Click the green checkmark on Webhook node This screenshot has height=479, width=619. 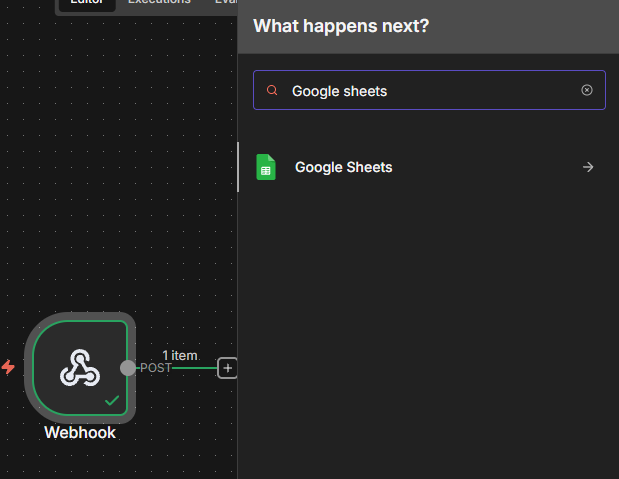(x=113, y=400)
